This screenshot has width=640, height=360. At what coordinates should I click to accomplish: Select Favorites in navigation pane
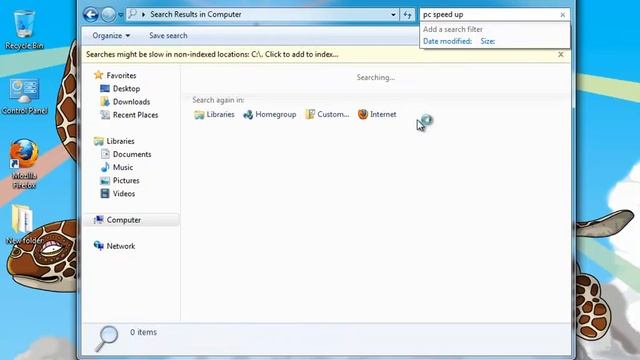pos(121,76)
